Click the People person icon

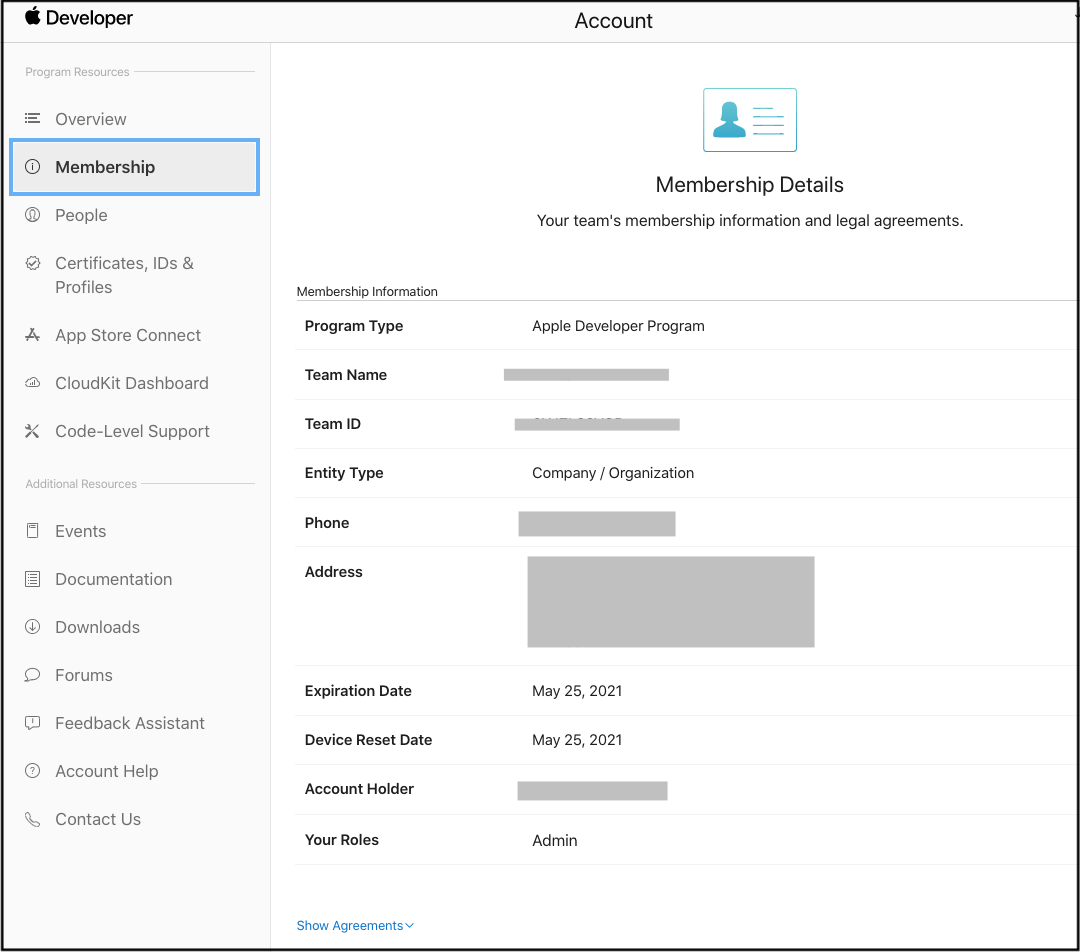coord(33,215)
